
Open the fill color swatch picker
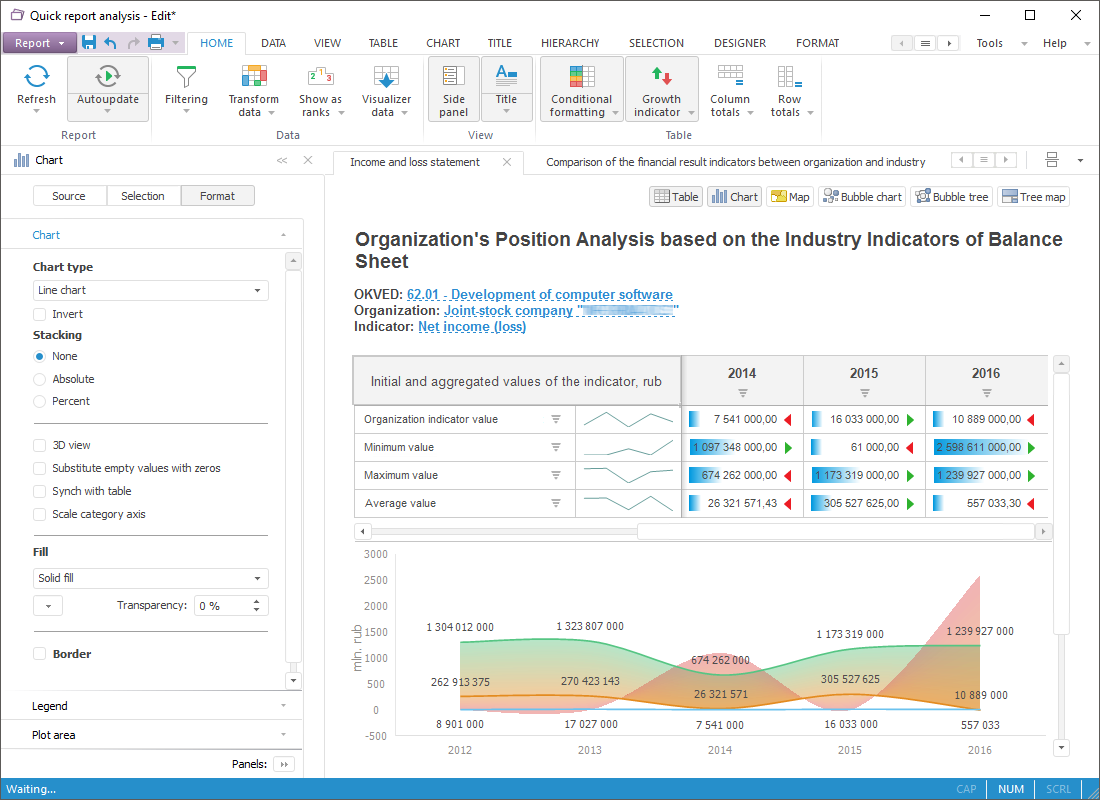click(48, 606)
